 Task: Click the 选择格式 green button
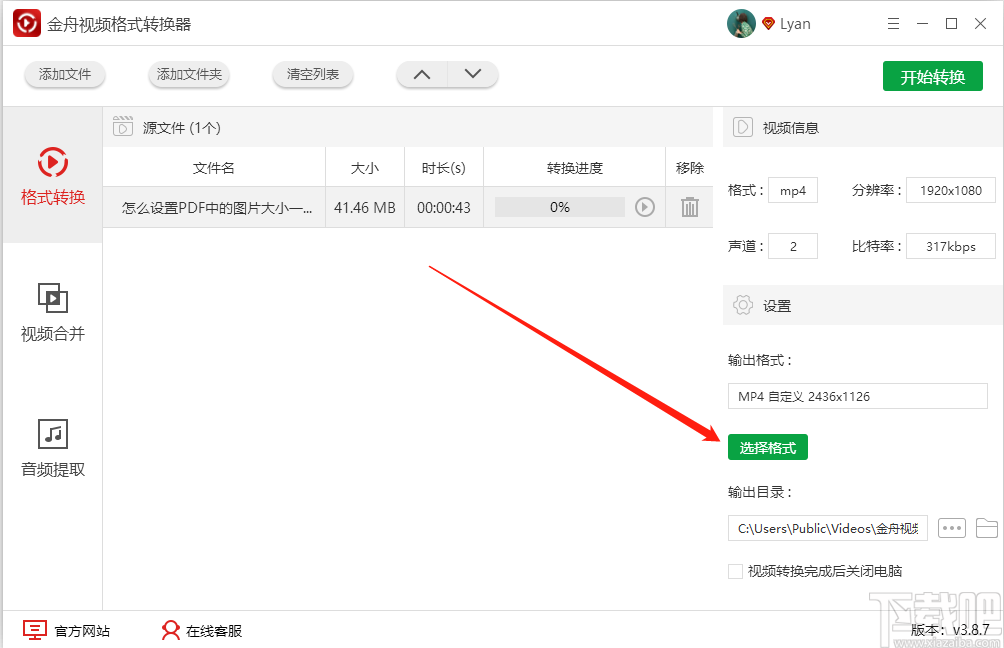pos(767,447)
